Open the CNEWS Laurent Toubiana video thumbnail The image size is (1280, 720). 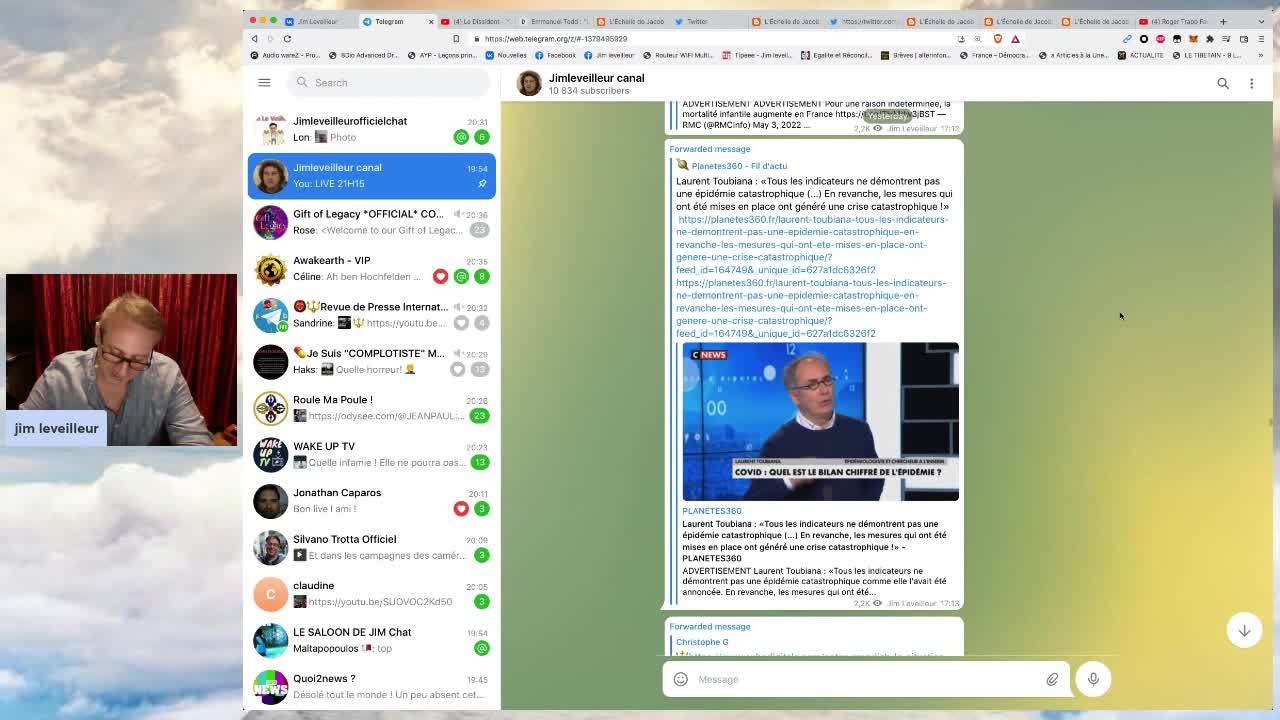click(x=820, y=421)
